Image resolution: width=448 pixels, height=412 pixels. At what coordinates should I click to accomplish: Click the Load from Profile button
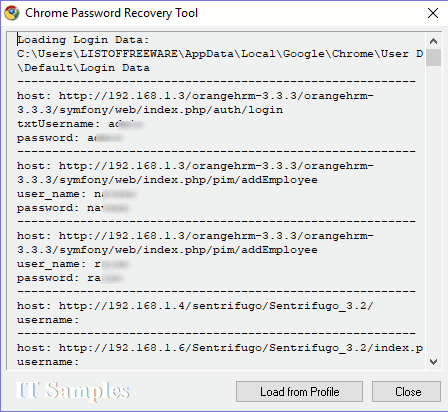coord(299,392)
